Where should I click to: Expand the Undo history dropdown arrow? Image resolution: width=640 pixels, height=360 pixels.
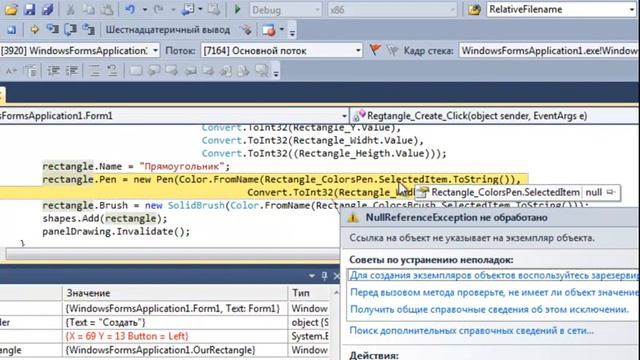tap(144, 9)
